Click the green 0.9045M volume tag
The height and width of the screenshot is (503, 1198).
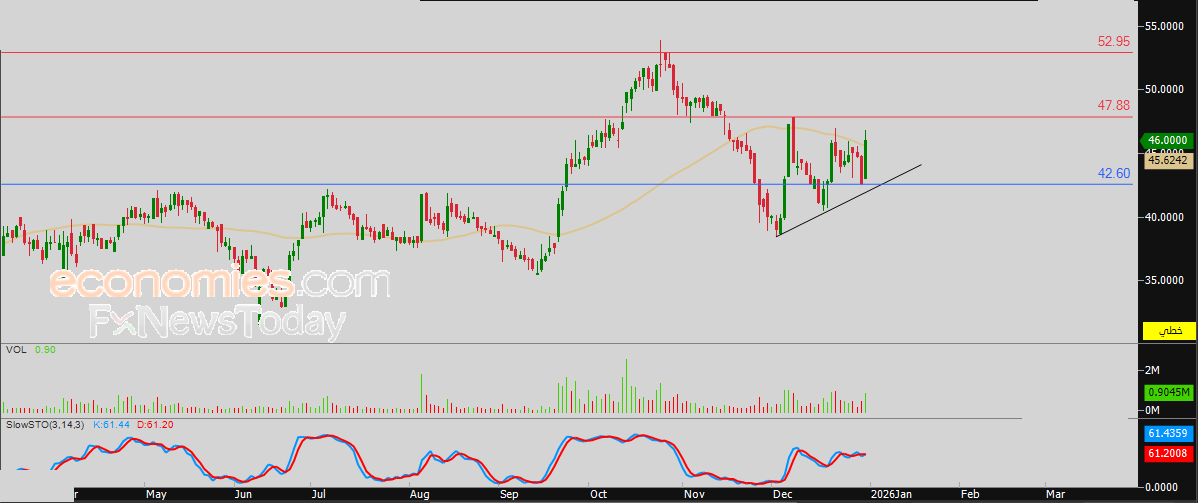tap(1167, 392)
